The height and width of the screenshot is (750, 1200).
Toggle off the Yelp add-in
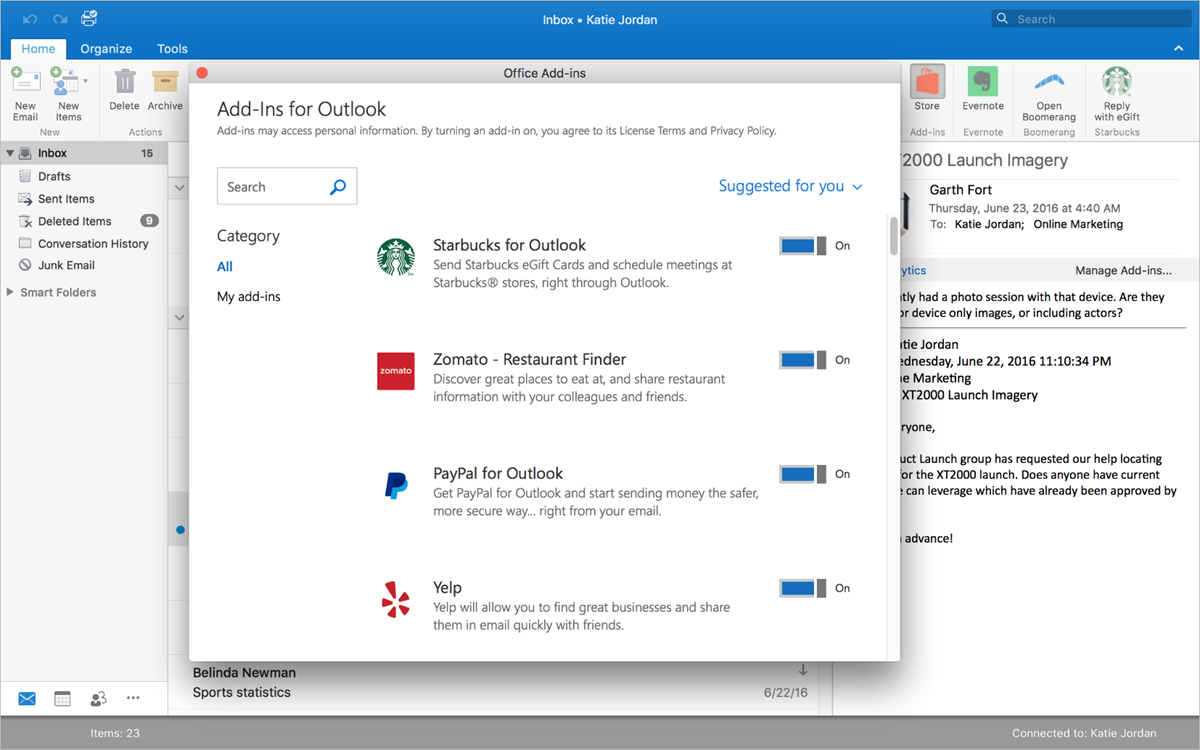801,588
